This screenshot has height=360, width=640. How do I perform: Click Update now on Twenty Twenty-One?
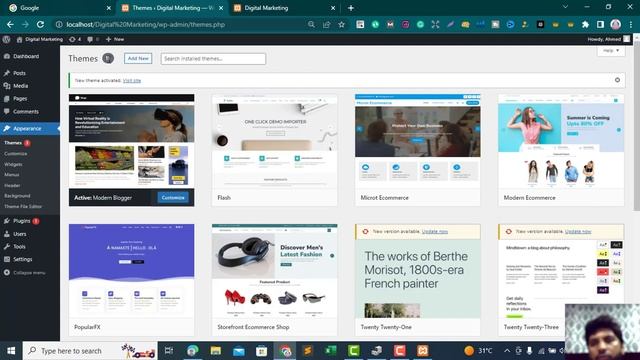point(435,231)
